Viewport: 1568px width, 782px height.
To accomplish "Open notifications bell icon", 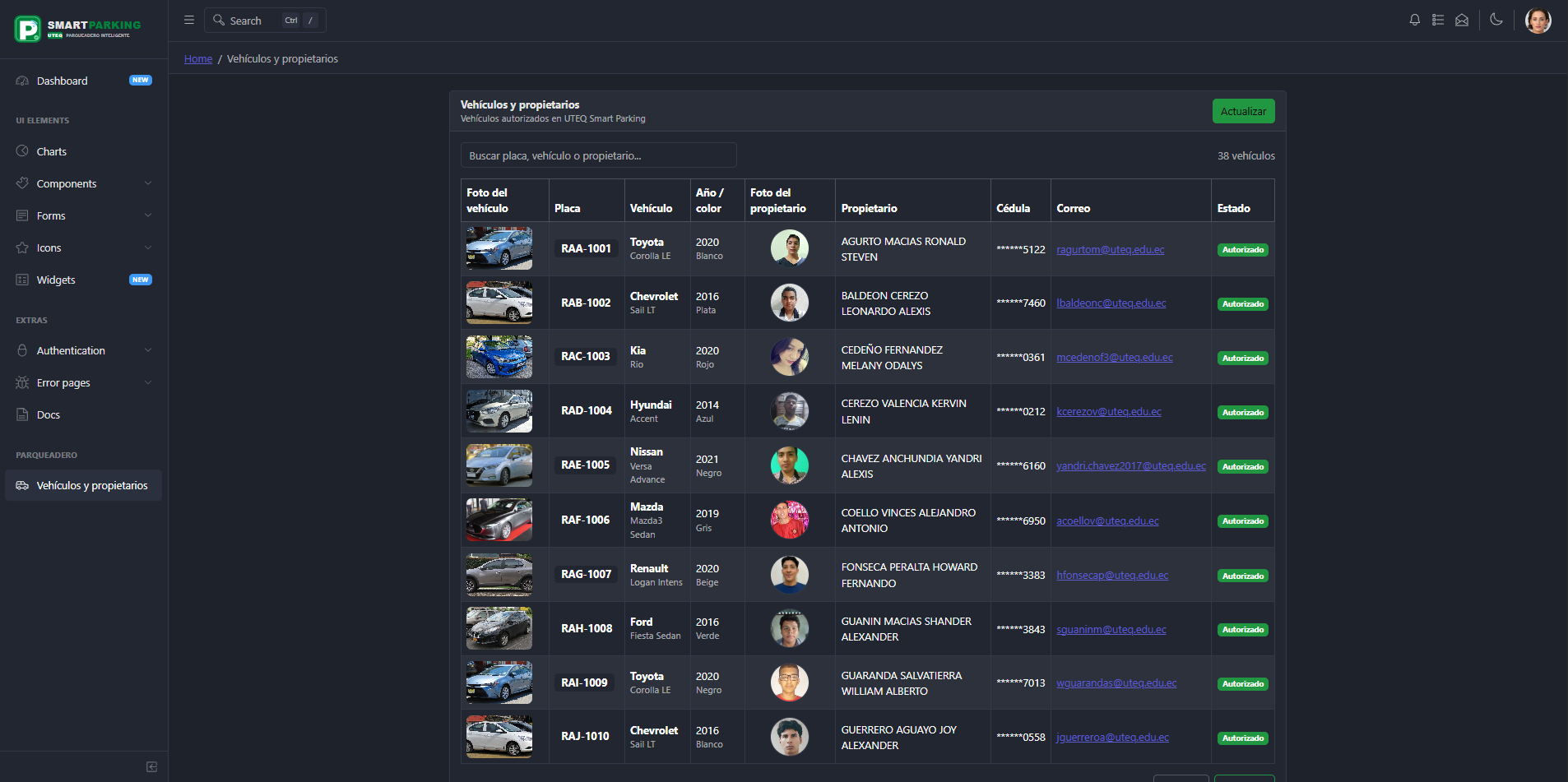I will (1415, 21).
